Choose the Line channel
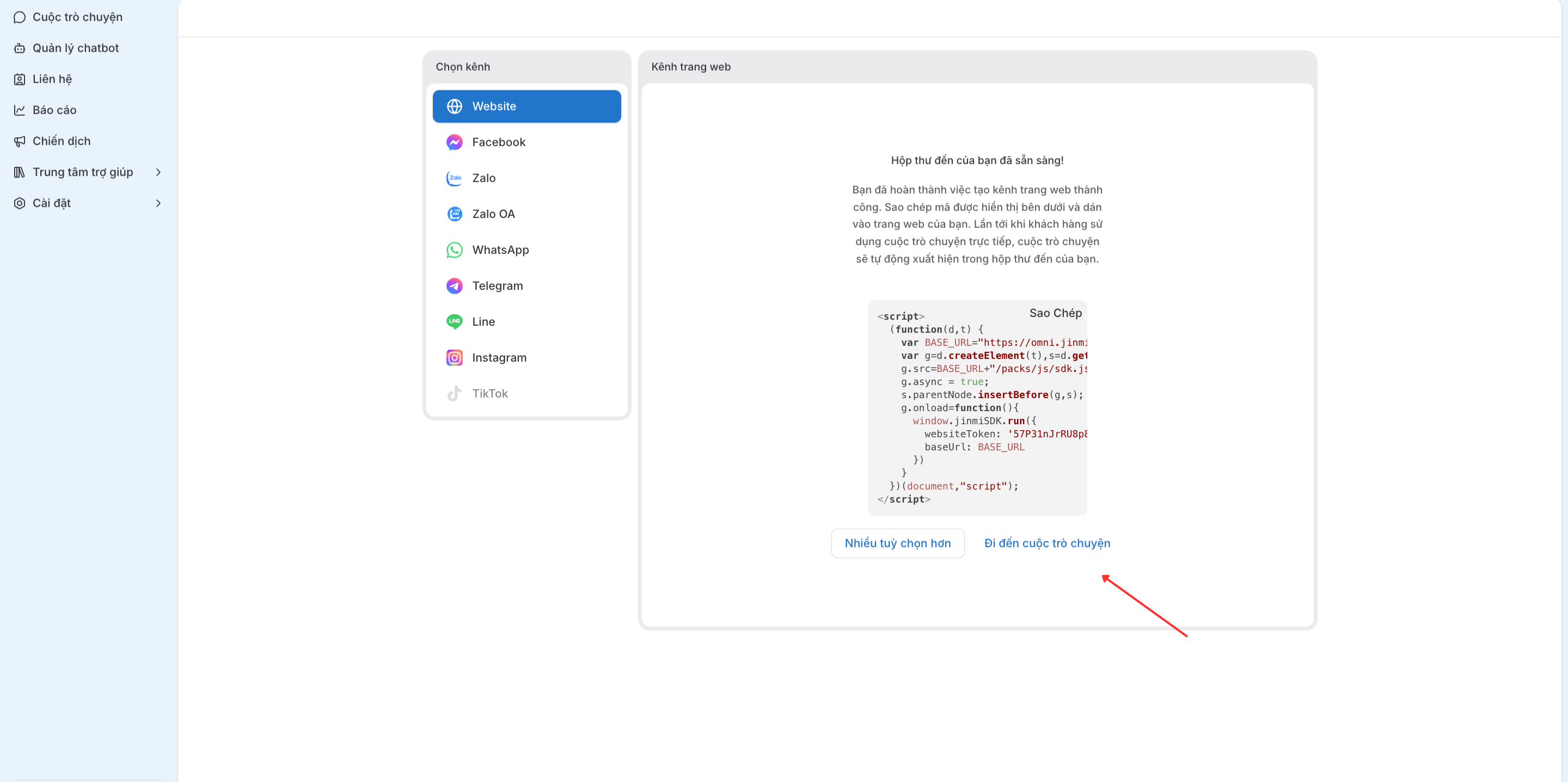1568x782 pixels. point(526,322)
